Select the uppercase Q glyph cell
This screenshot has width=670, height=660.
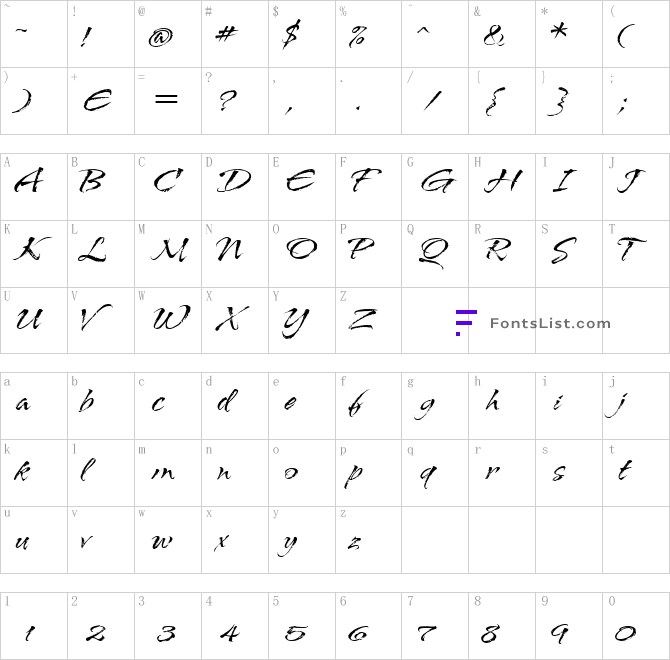pyautogui.click(x=435, y=254)
